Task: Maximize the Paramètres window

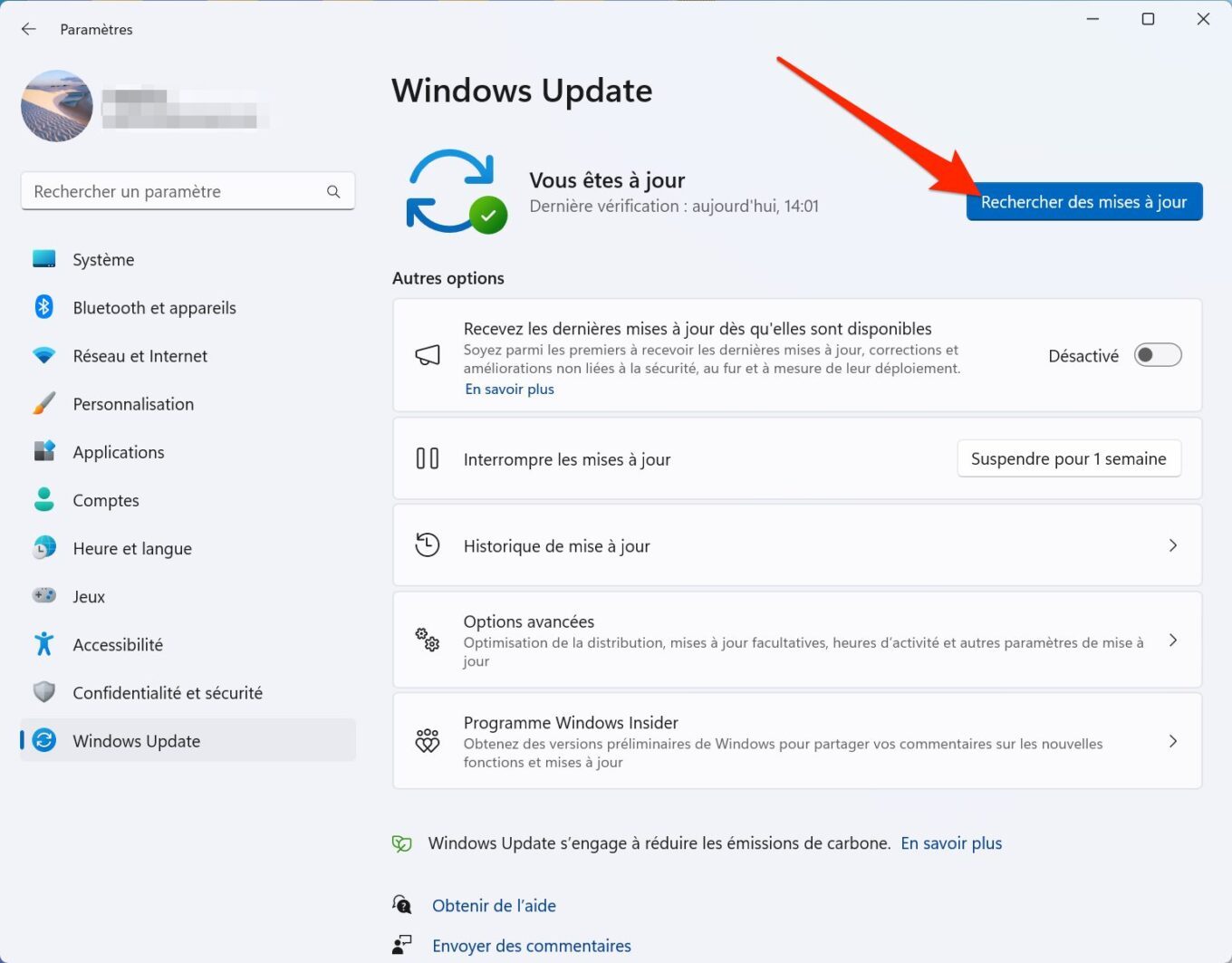Action: click(x=1148, y=19)
